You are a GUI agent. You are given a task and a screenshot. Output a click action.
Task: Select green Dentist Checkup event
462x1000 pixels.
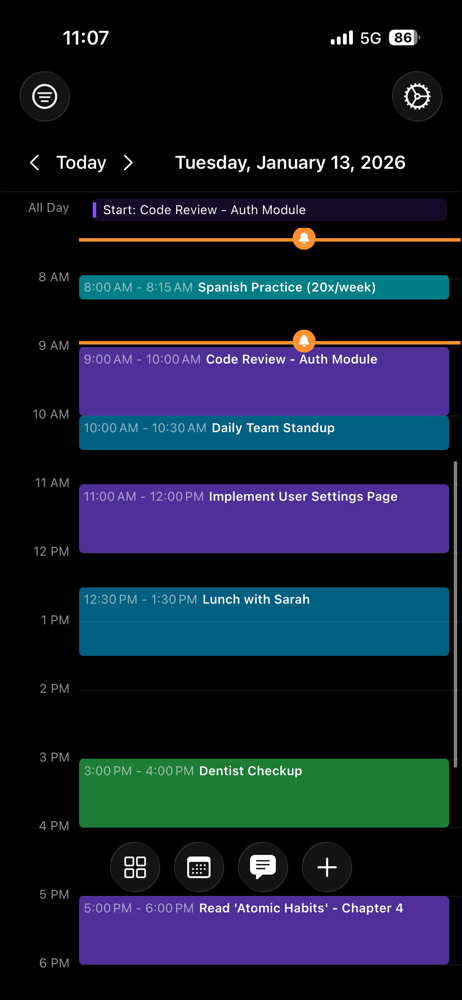pyautogui.click(x=264, y=793)
